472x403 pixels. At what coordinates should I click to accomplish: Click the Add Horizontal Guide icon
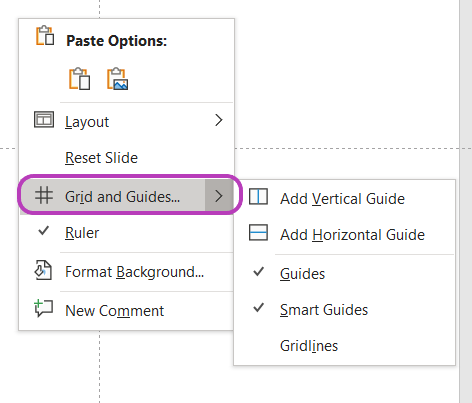(258, 233)
